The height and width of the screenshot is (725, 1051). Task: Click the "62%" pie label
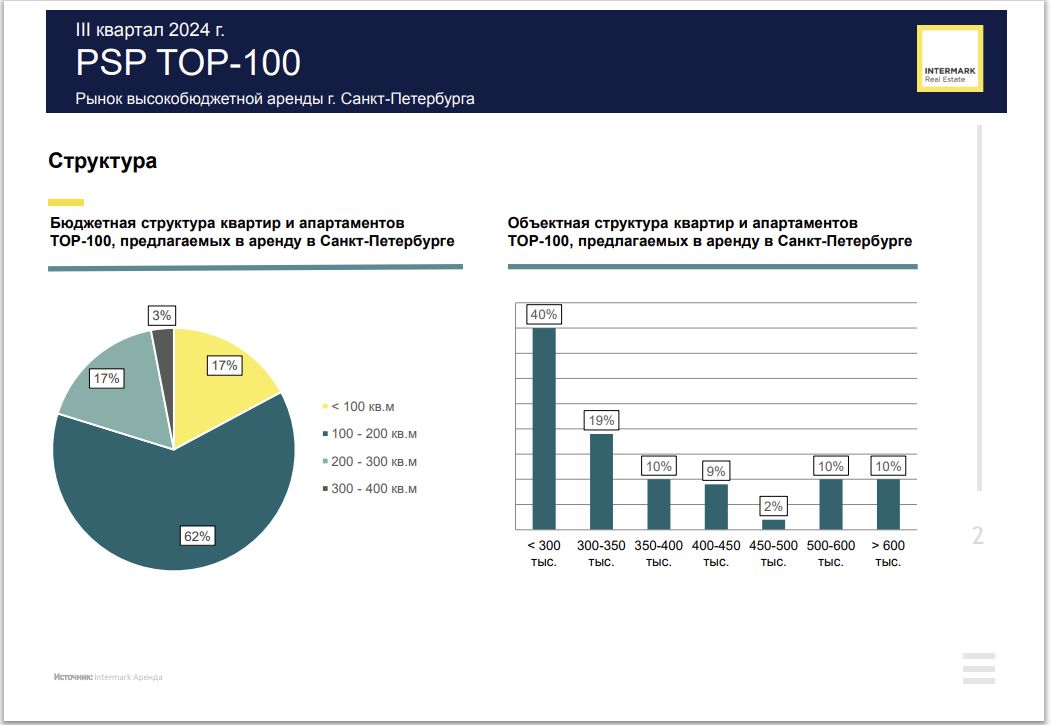tap(197, 536)
